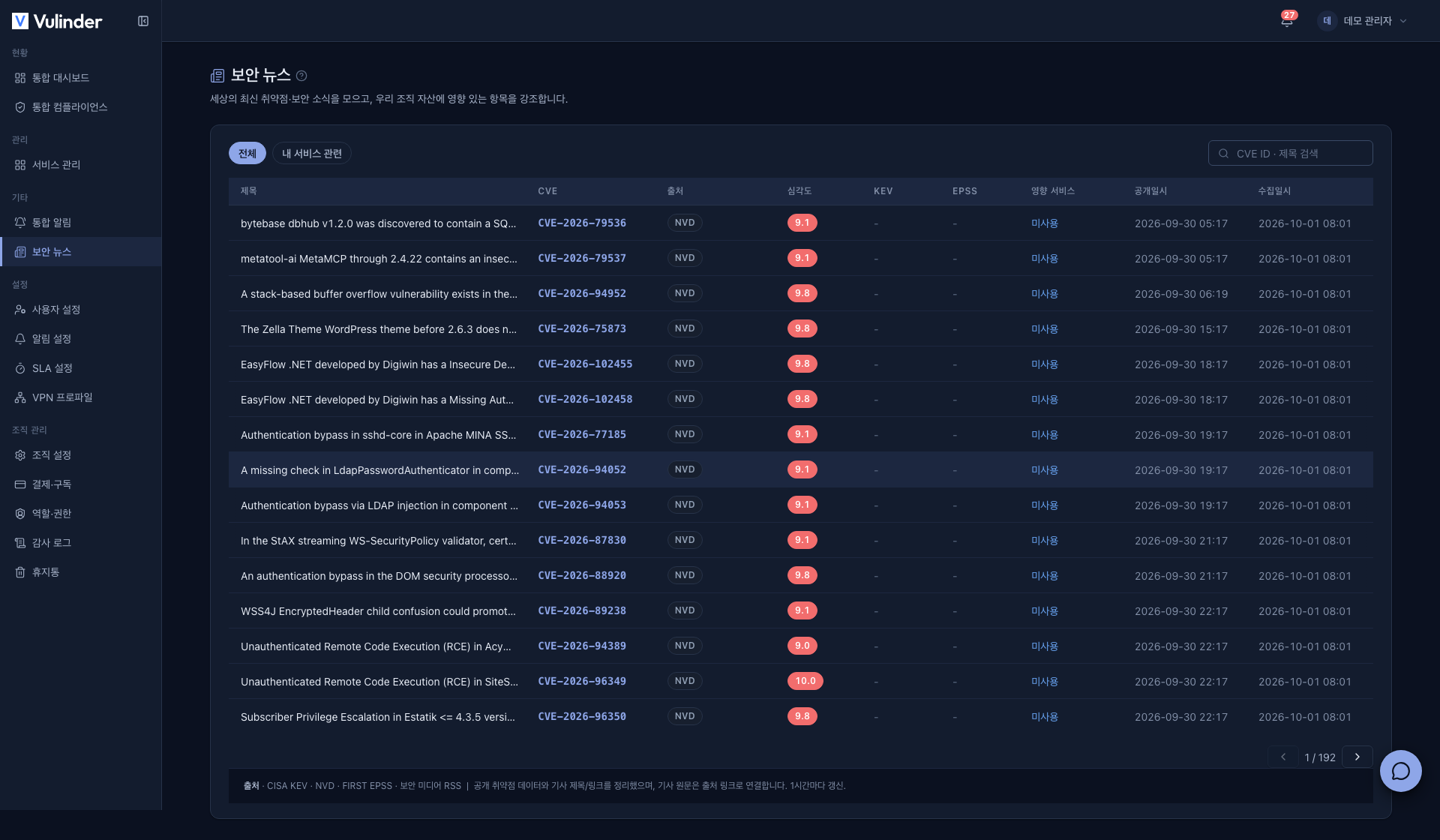Viewport: 1440px width, 840px height.
Task: Click NVD source badge for CVE-2026-87830
Action: pos(685,541)
